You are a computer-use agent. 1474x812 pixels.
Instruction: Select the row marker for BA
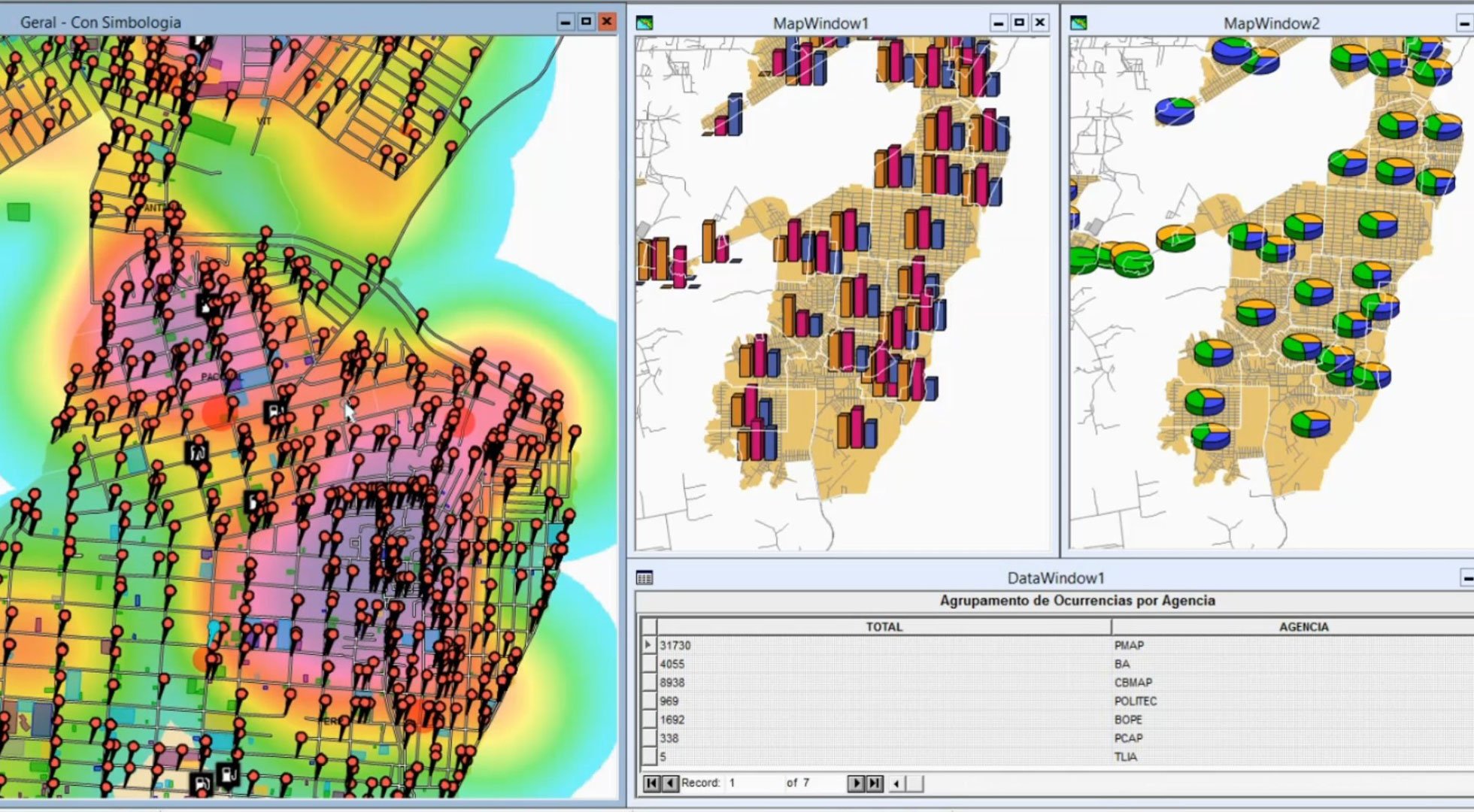click(x=648, y=664)
